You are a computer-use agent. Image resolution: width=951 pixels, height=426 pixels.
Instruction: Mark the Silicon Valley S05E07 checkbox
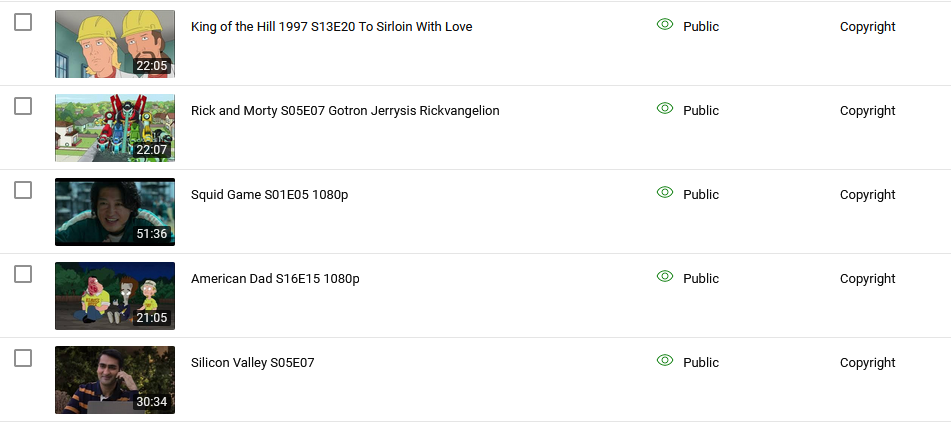click(x=23, y=359)
